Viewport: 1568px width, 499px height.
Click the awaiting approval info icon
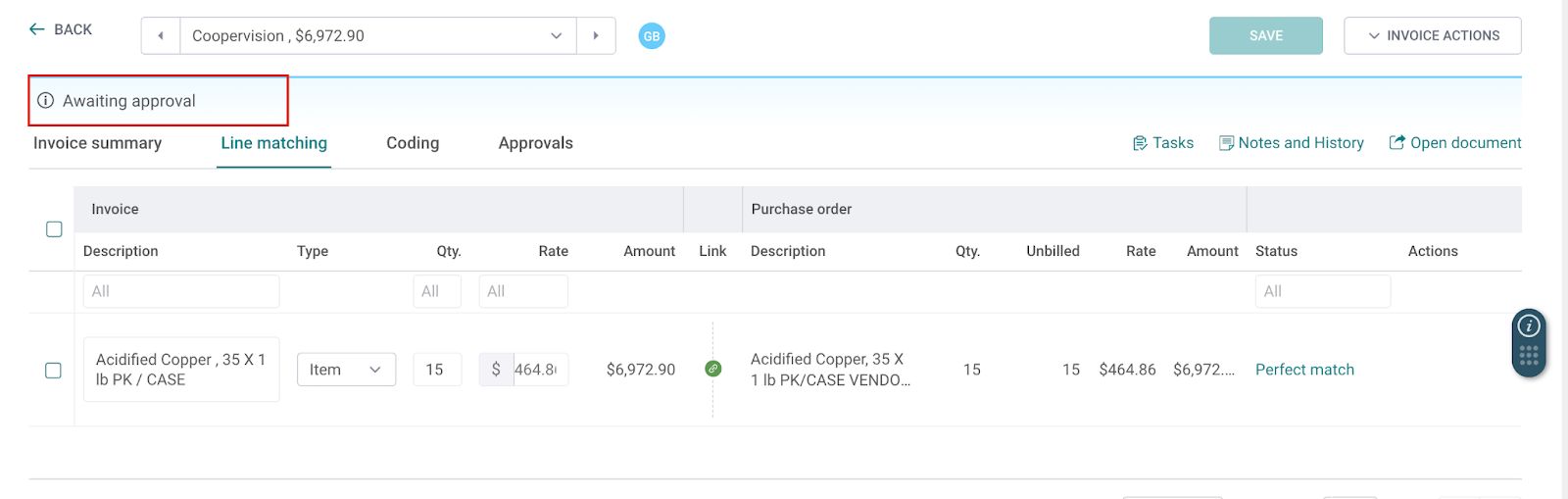point(45,101)
